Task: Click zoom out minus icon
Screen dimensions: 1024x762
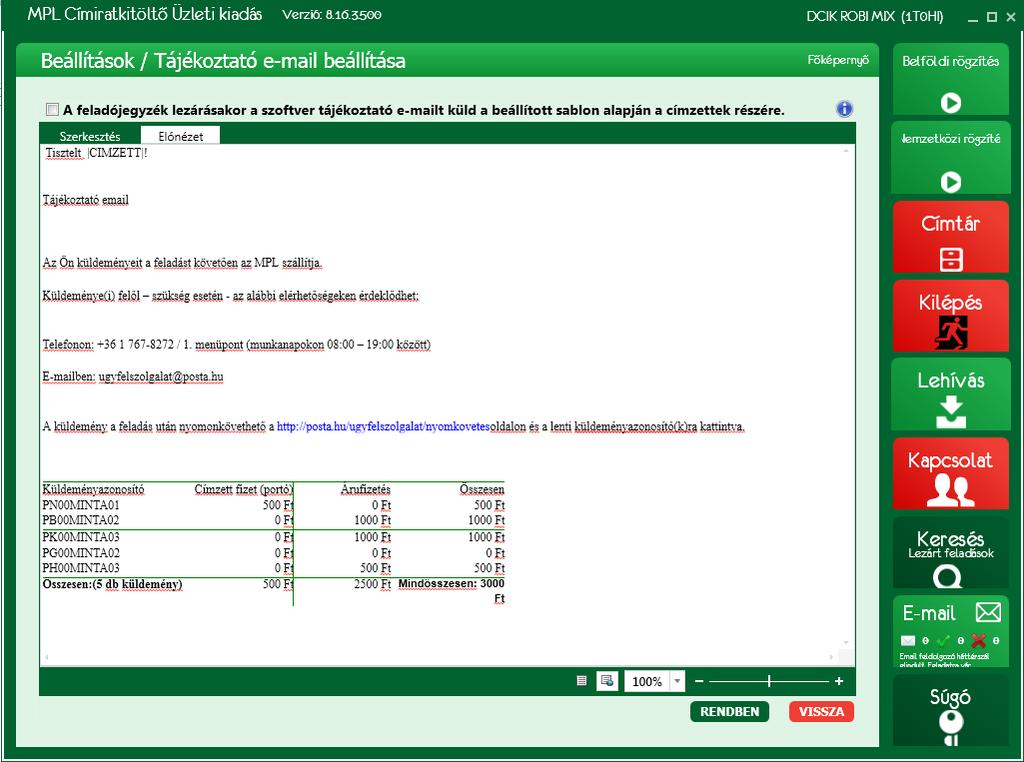Action: click(699, 681)
